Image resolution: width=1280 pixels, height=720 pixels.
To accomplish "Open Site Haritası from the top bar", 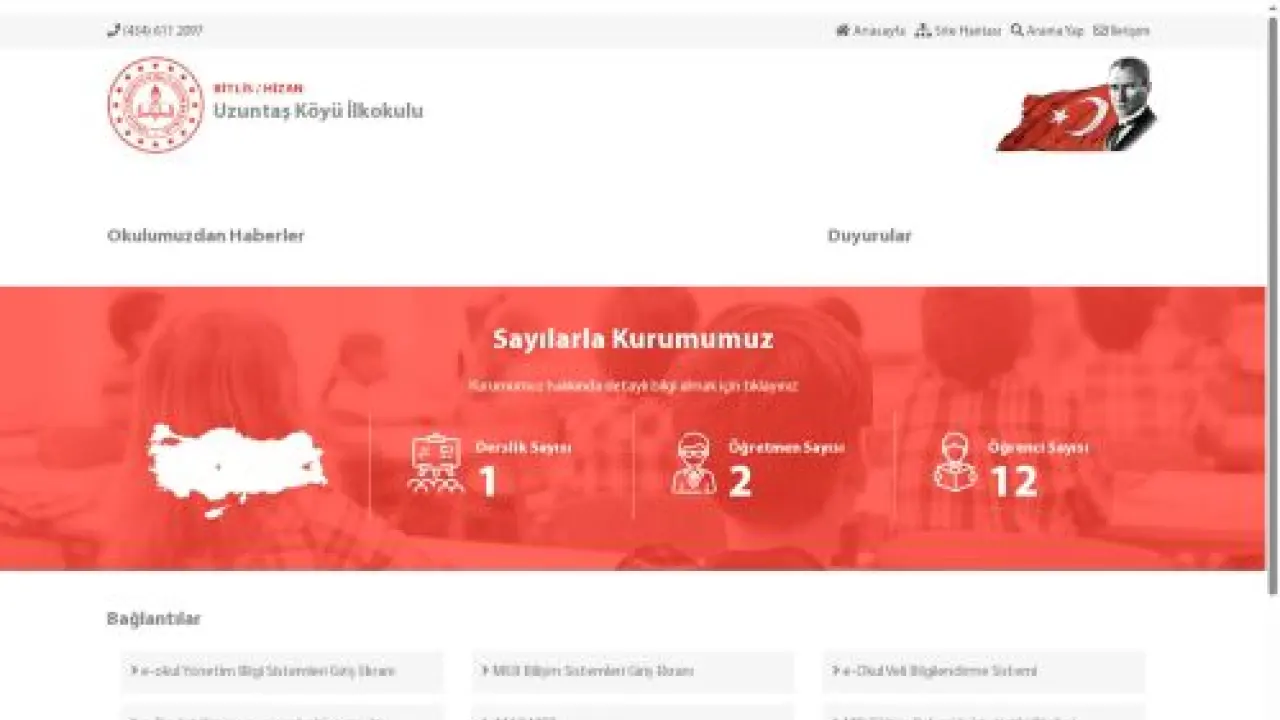I will 958,31.
